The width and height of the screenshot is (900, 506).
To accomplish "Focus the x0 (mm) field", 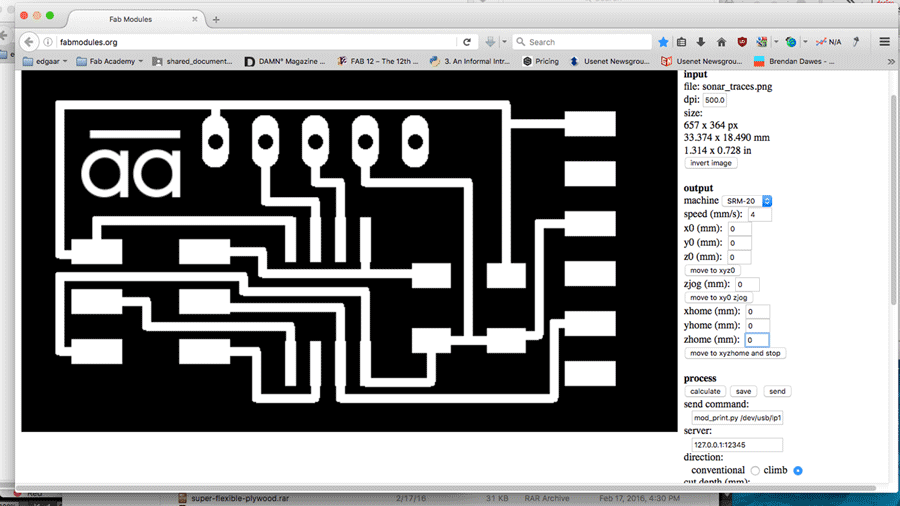I will (739, 229).
